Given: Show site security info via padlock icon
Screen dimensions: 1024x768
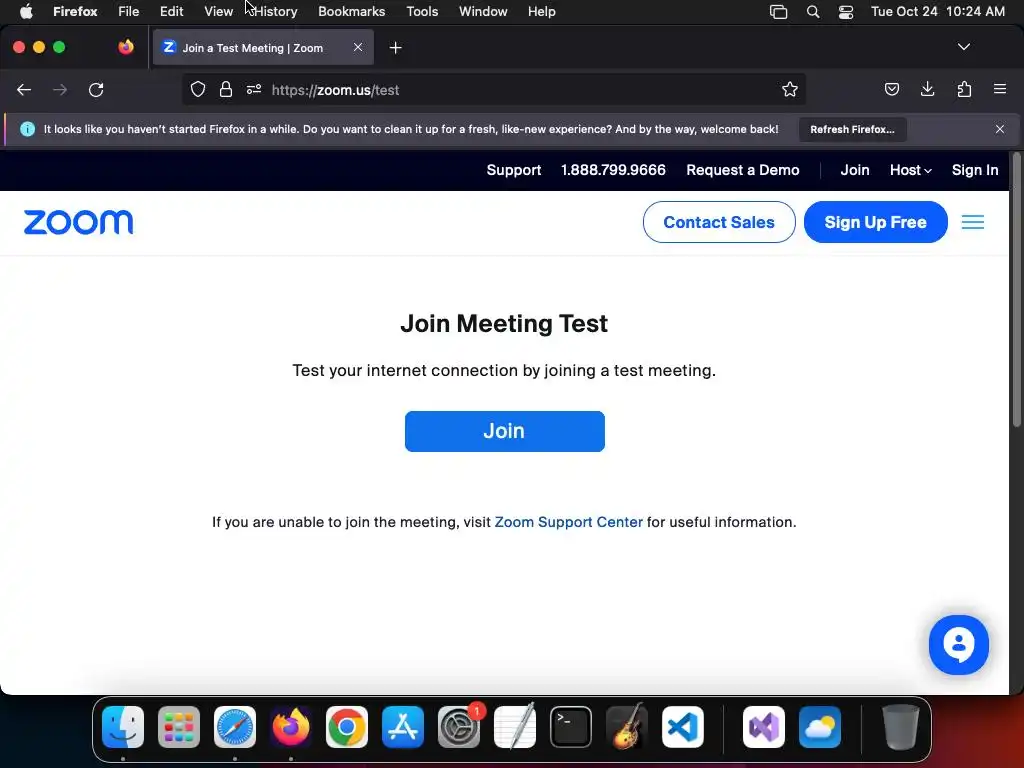Looking at the screenshot, I should [226, 89].
